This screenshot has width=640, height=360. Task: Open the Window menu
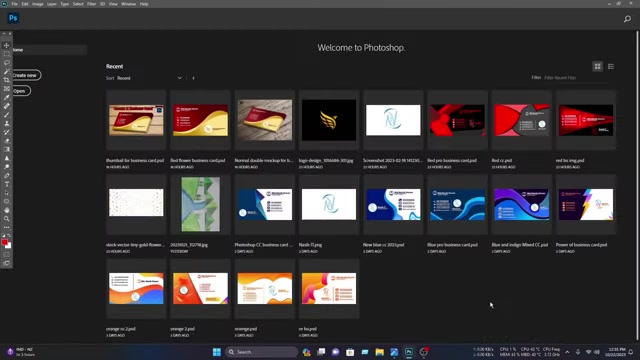point(129,4)
